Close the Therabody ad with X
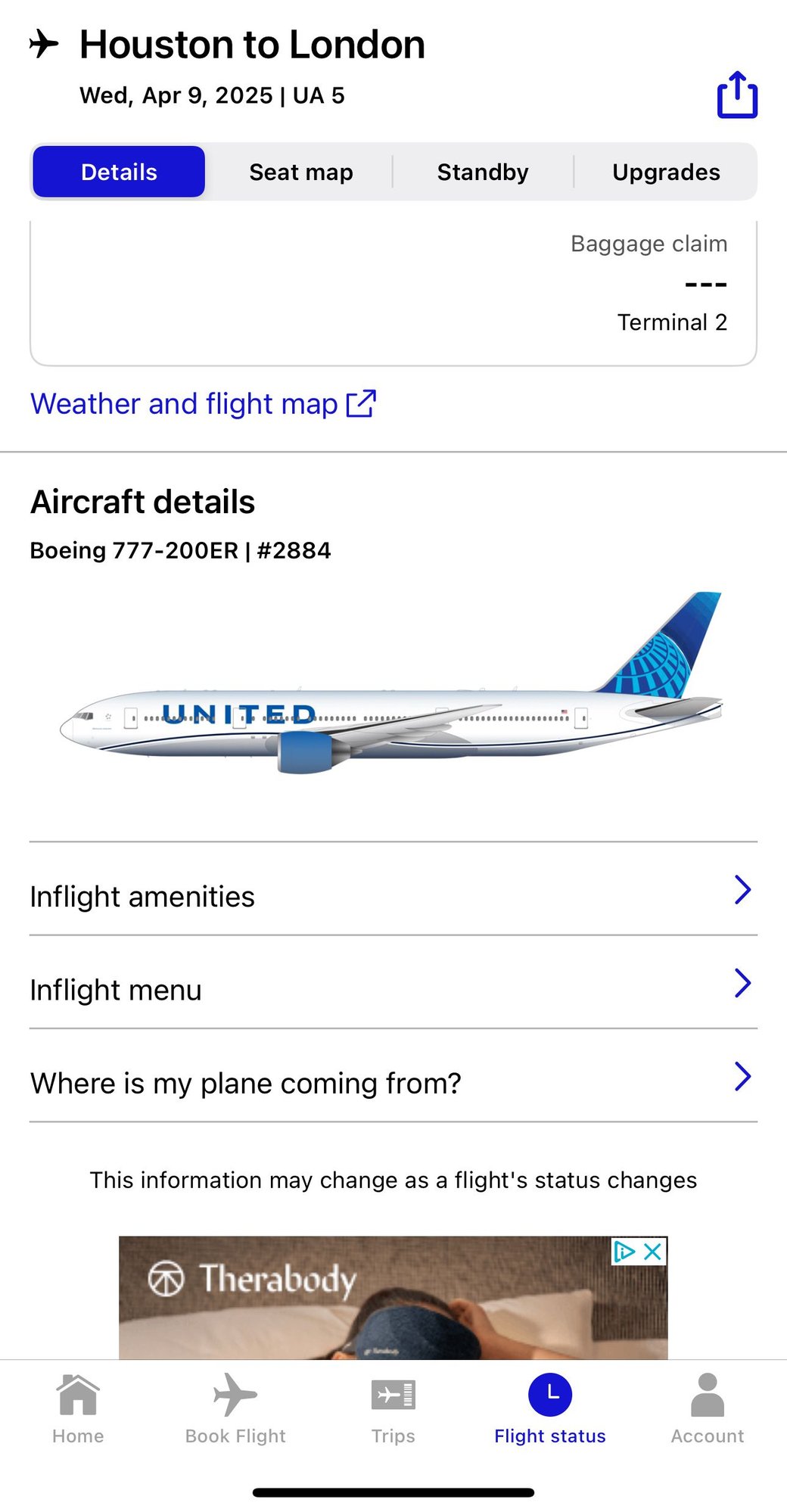787x1512 pixels. [652, 1252]
